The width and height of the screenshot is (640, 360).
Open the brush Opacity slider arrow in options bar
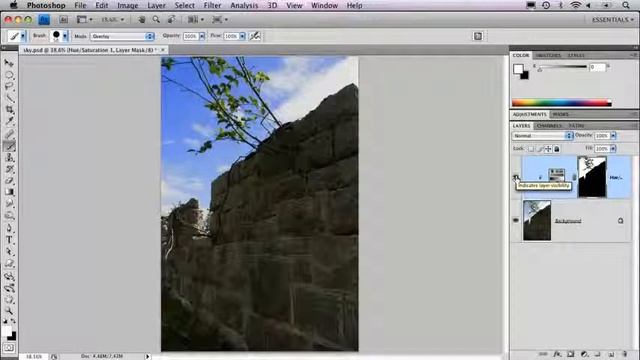click(202, 36)
